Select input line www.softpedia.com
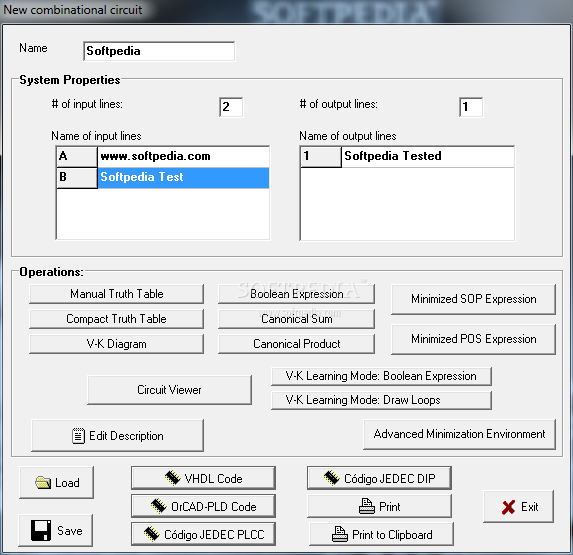 point(183,156)
